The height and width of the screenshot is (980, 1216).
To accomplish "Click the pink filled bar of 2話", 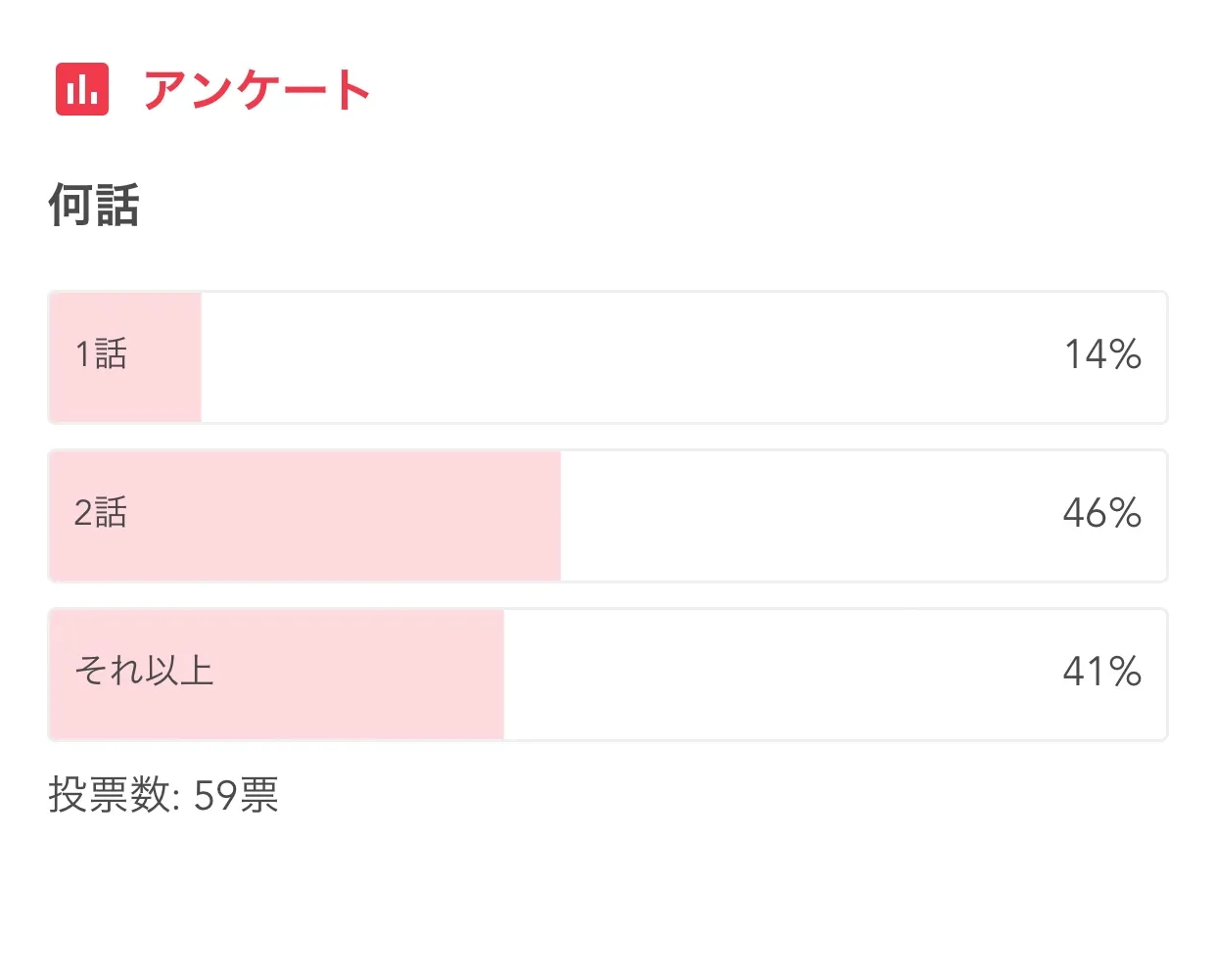I will 343,516.
